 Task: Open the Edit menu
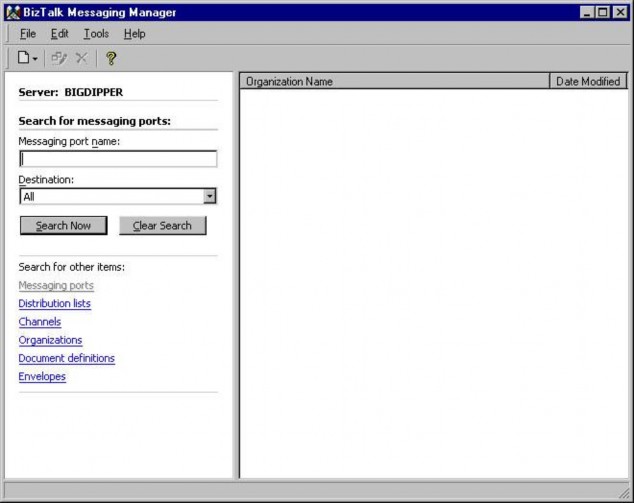pos(59,34)
